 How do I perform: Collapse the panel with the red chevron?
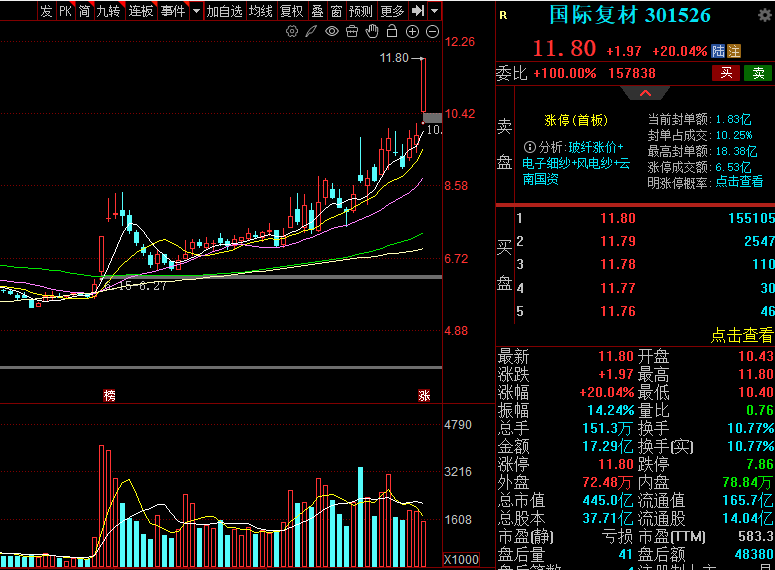645,93
